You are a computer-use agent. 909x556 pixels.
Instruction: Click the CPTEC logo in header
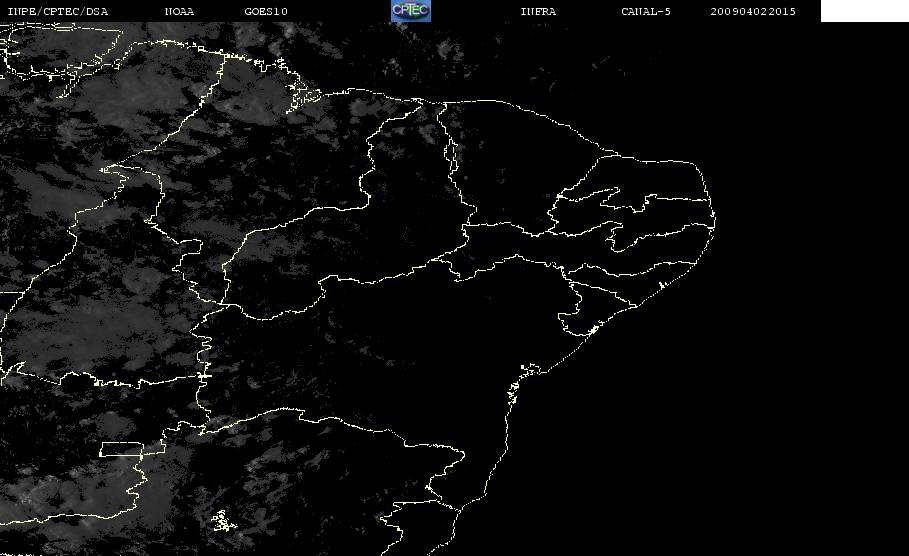tap(410, 10)
